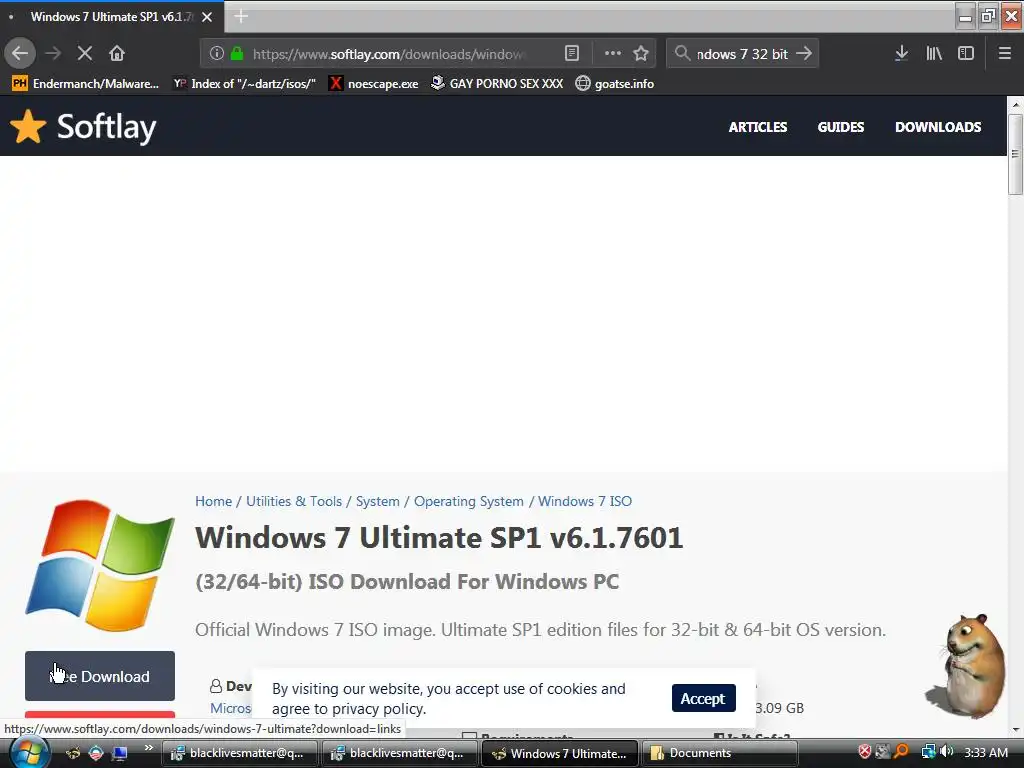Click the Free Download button
The image size is (1024, 768).
[100, 676]
